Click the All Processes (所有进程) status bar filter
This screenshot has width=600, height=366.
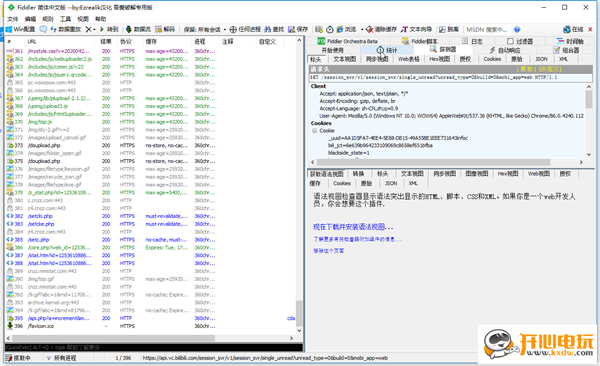pyautogui.click(x=61, y=358)
